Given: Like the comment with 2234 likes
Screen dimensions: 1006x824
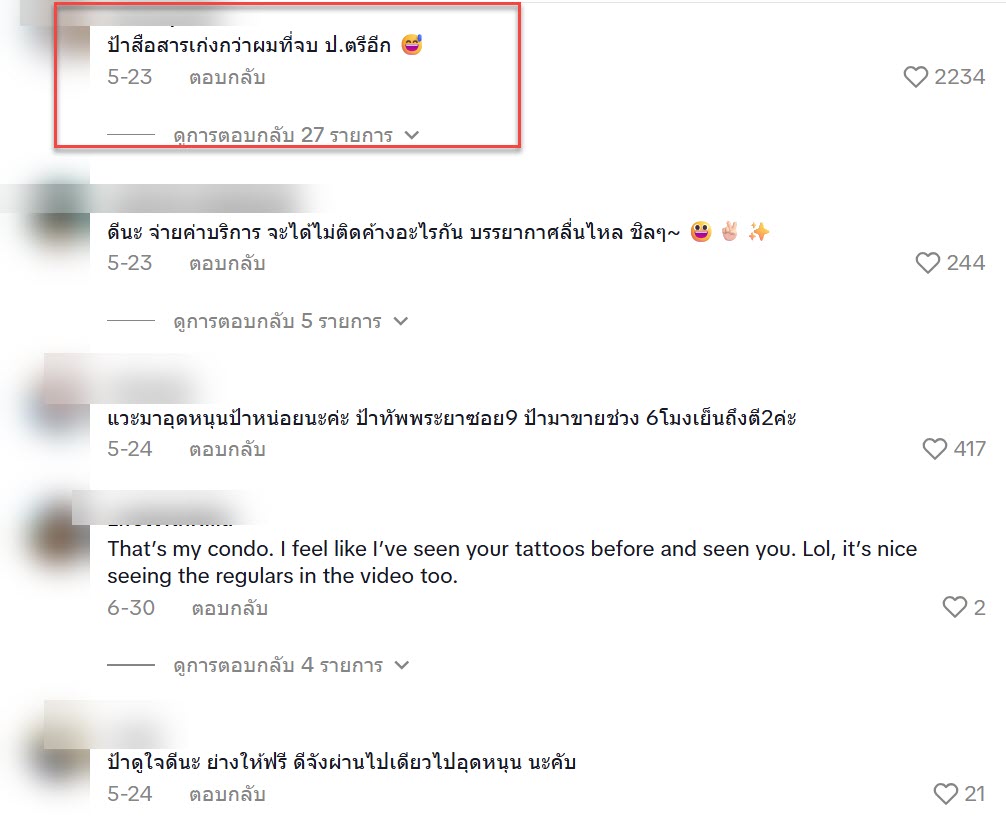Looking at the screenshot, I should click(916, 77).
